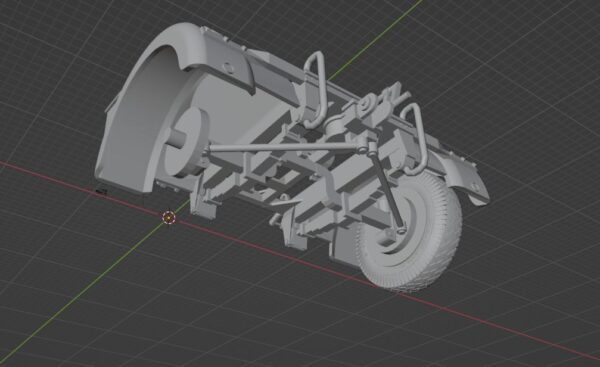600x367 pixels.
Task: Click the 3D cursor at the world origin
Action: 169,217
